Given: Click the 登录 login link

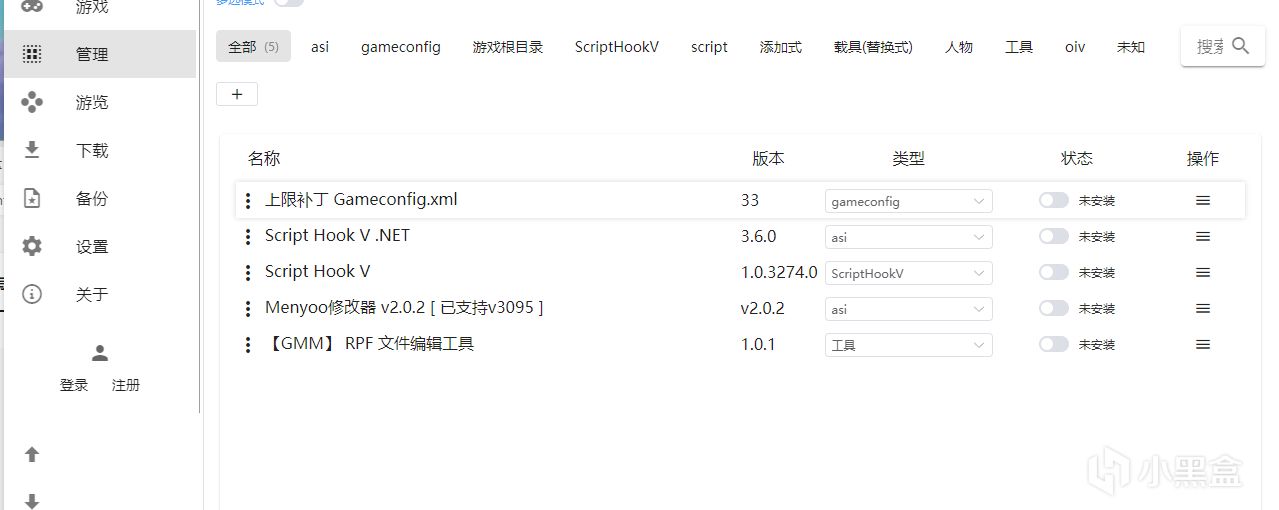Looking at the screenshot, I should pyautogui.click(x=74, y=385).
